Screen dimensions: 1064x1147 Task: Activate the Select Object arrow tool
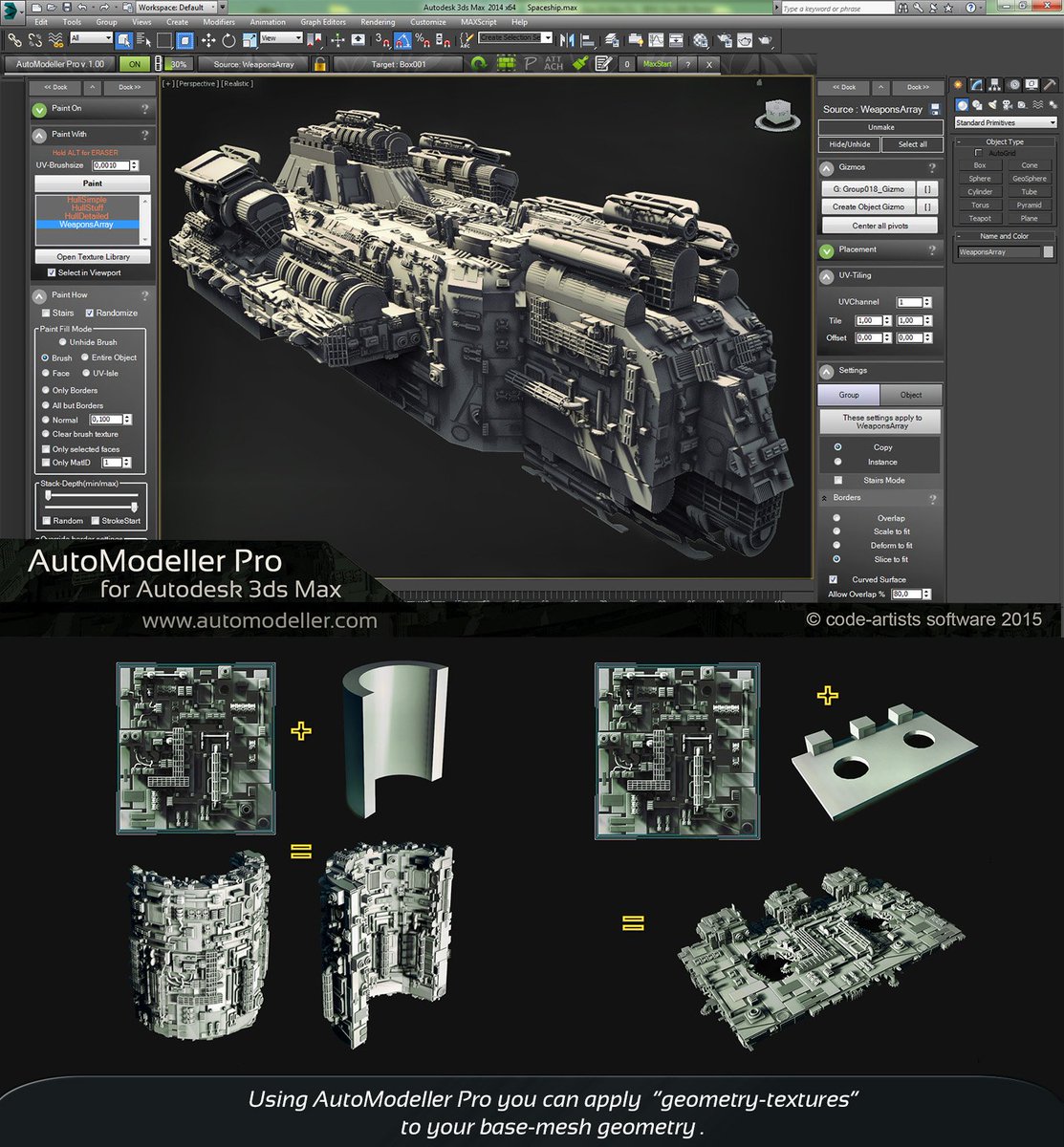point(122,41)
